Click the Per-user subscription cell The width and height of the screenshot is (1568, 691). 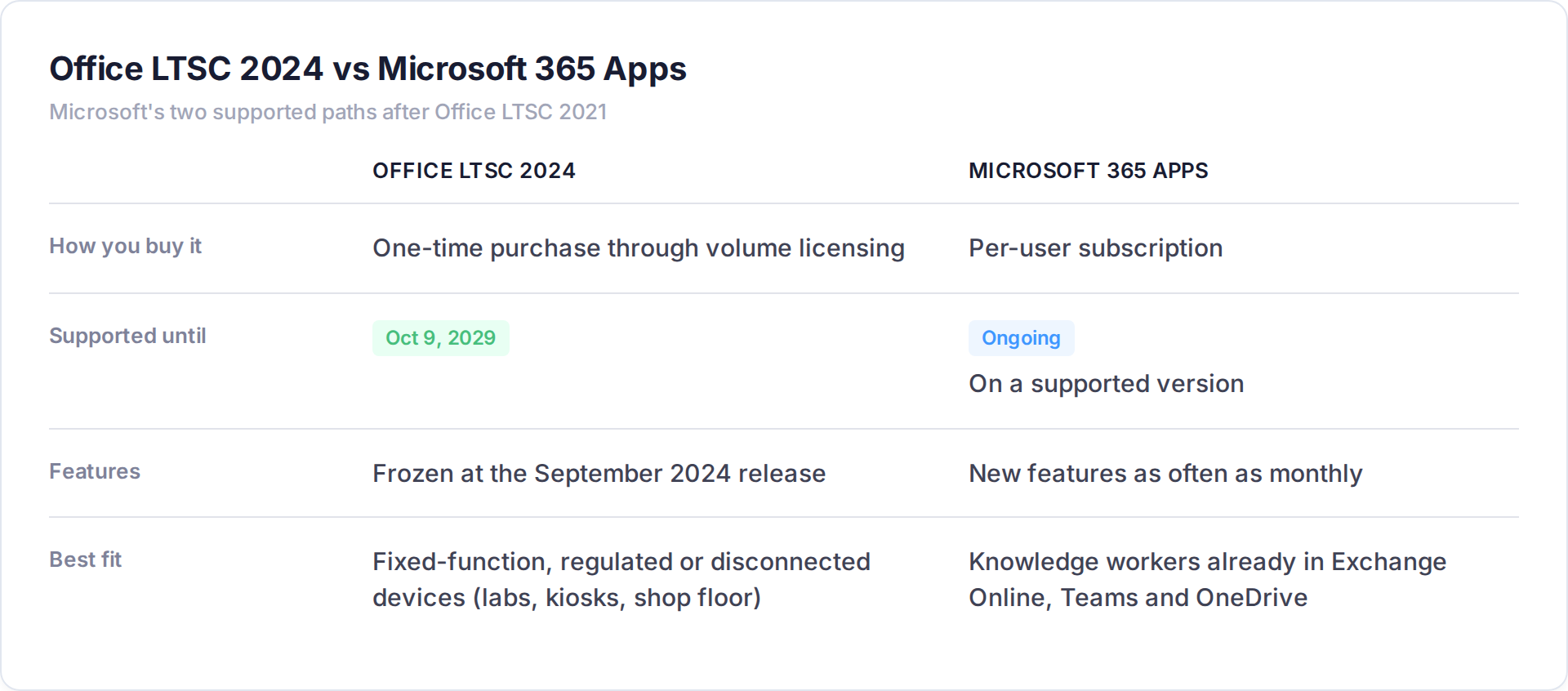pos(1095,248)
